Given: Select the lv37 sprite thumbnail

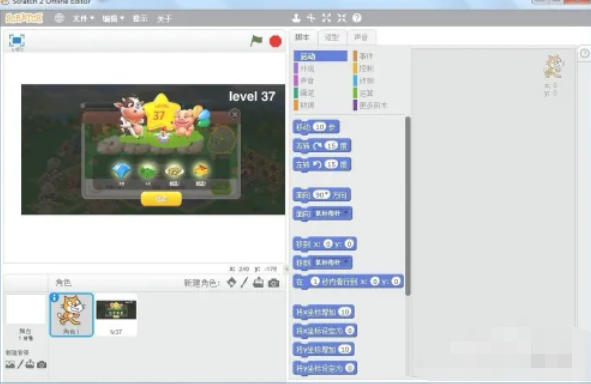Looking at the screenshot, I should tap(116, 315).
